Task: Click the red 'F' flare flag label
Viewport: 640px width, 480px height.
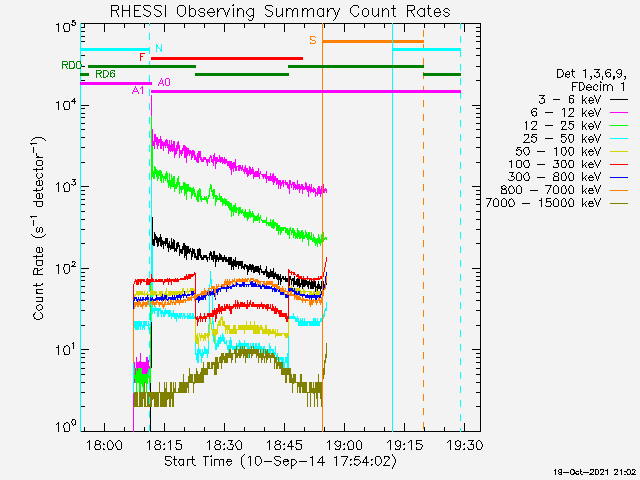Action: (x=142, y=57)
